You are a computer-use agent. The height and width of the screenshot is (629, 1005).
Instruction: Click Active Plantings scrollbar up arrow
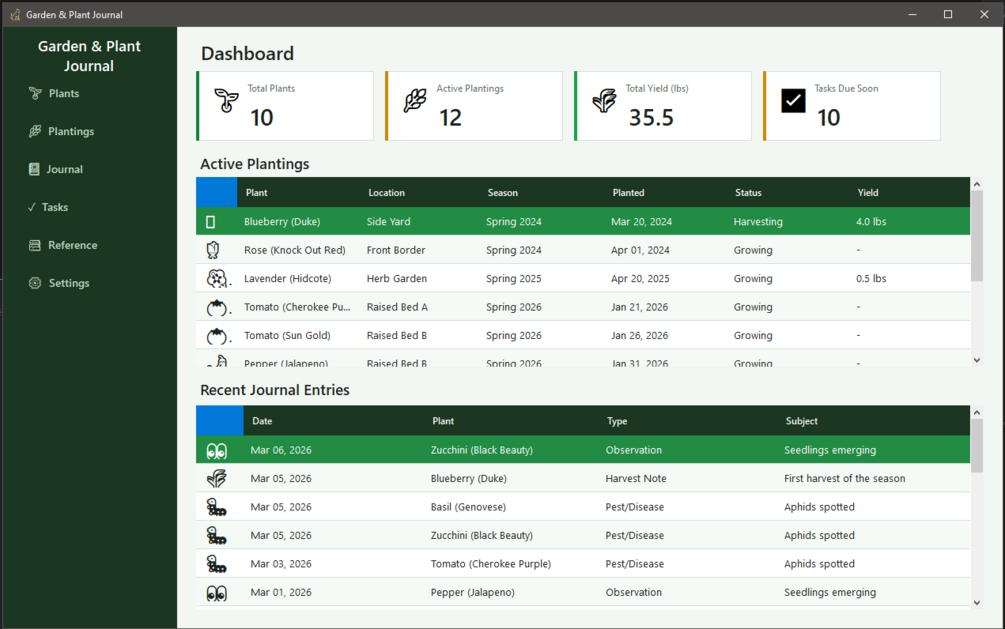click(x=977, y=185)
